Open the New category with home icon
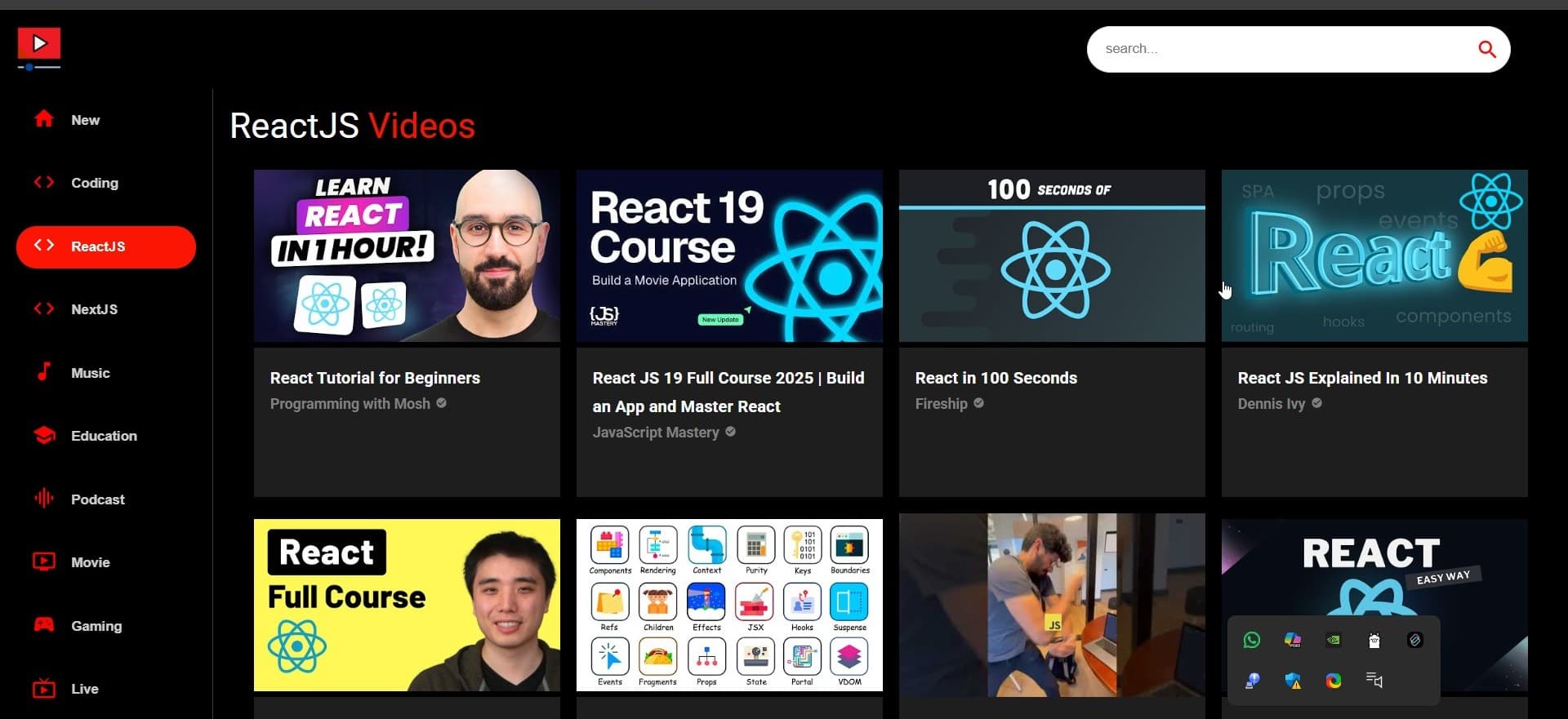Viewport: 1568px width, 719px height. tap(44, 119)
